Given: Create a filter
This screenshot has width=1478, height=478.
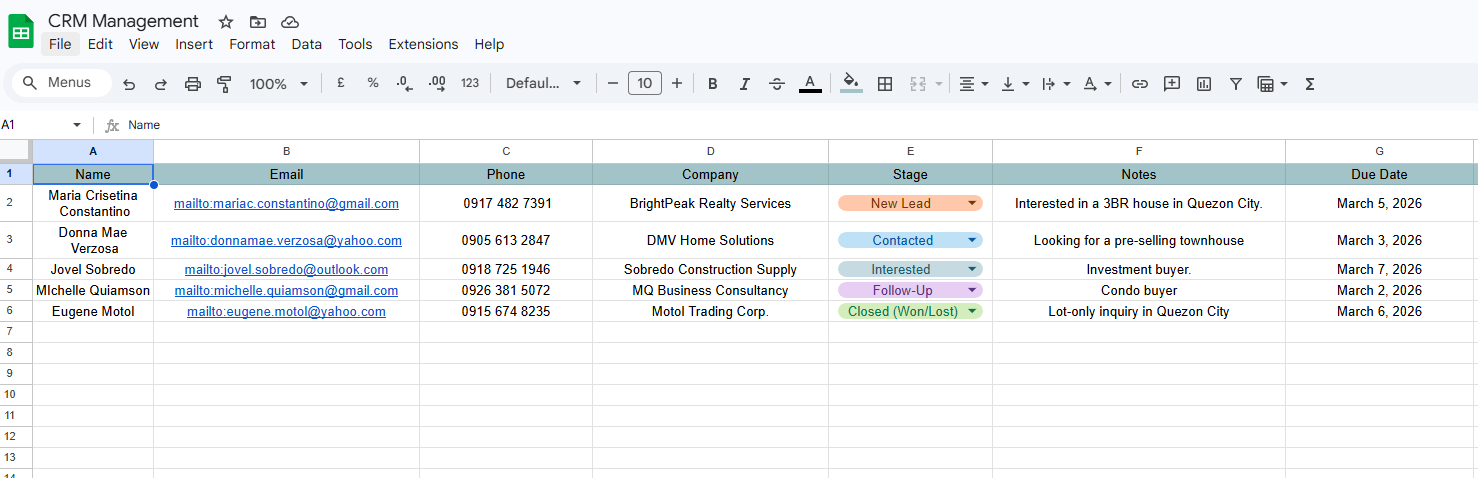Looking at the screenshot, I should tap(1236, 84).
